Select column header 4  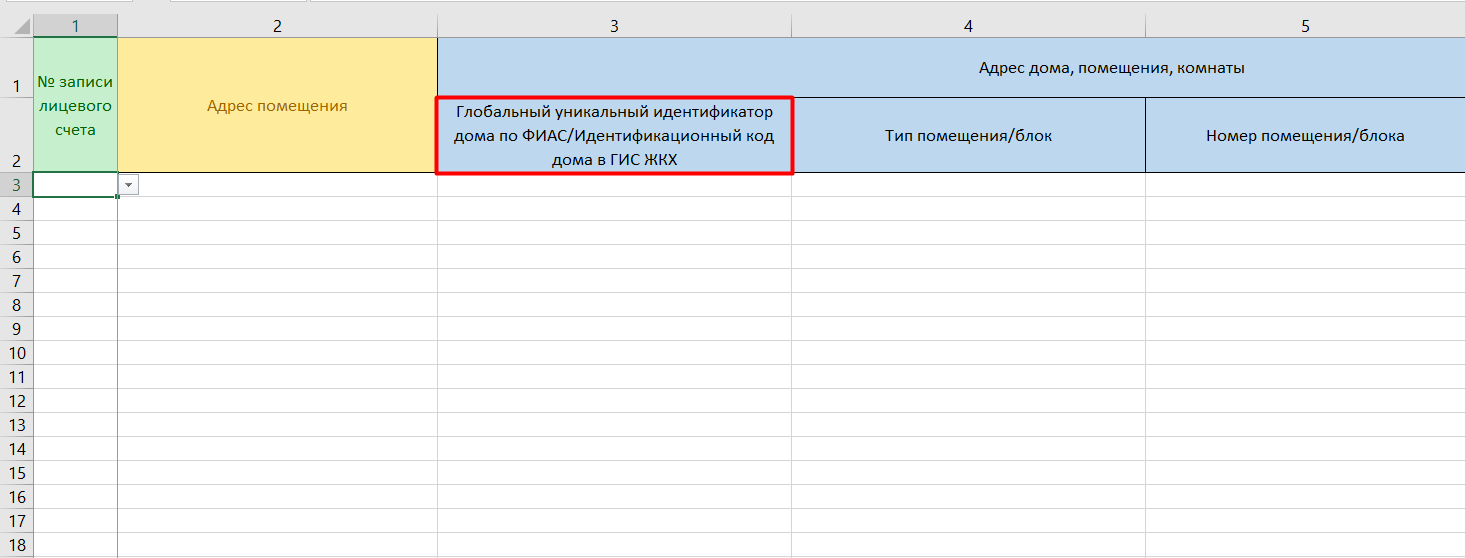pos(968,26)
